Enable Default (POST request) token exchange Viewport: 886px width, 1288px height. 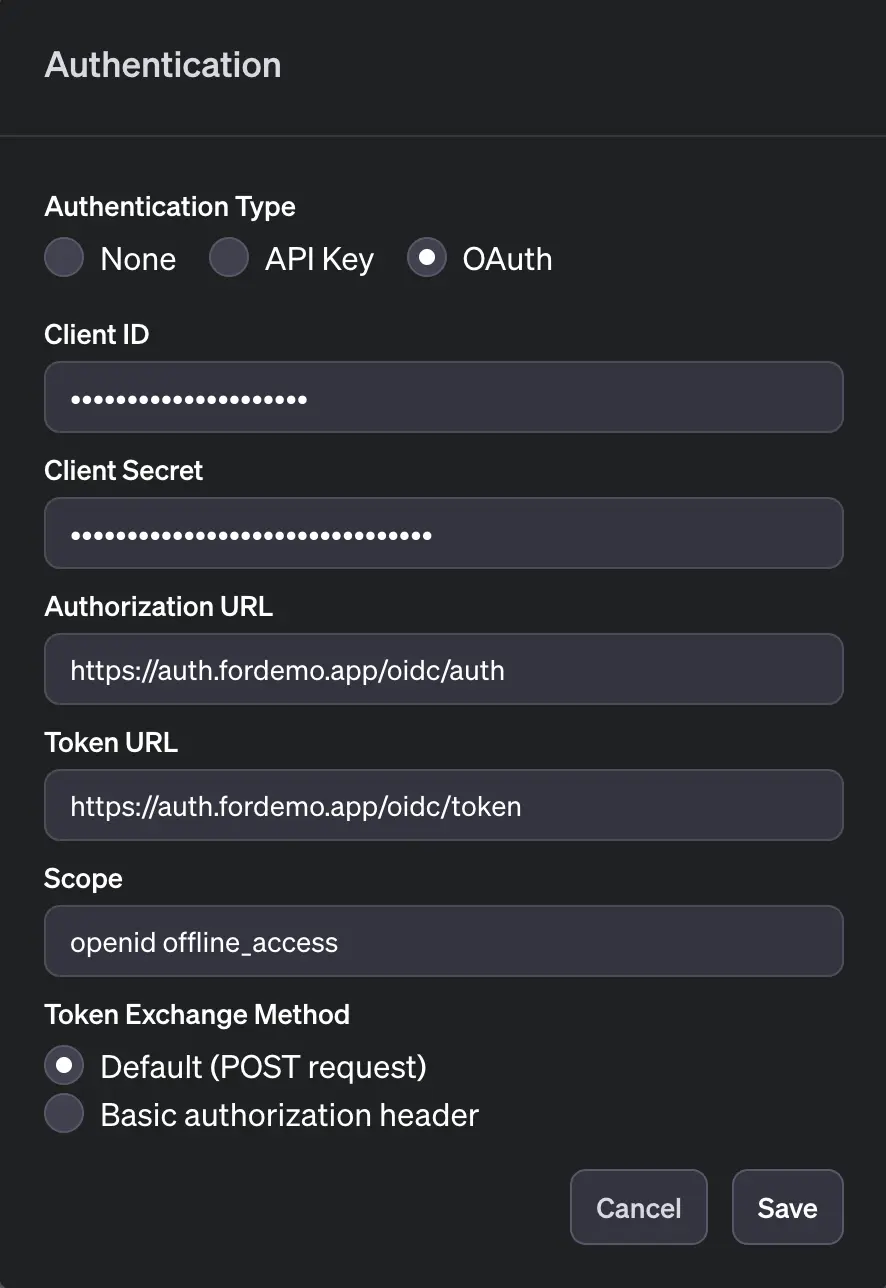[64, 1065]
